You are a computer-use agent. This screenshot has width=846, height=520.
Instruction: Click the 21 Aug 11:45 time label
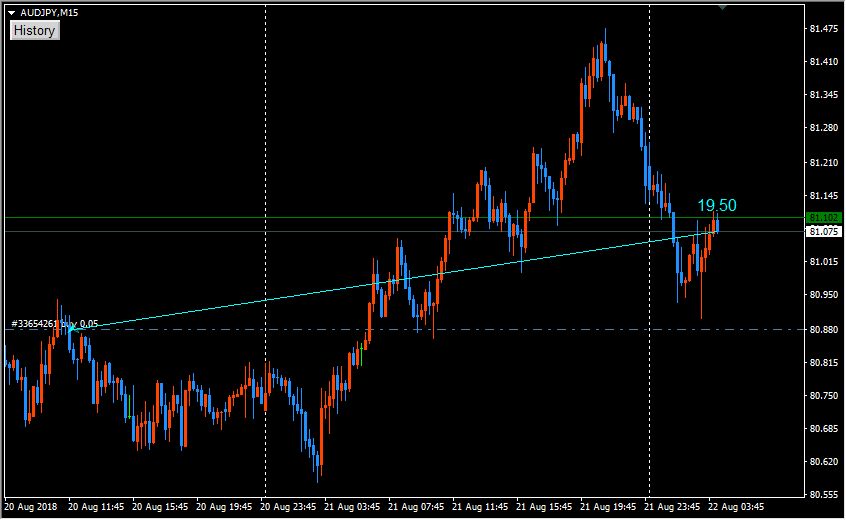point(480,507)
